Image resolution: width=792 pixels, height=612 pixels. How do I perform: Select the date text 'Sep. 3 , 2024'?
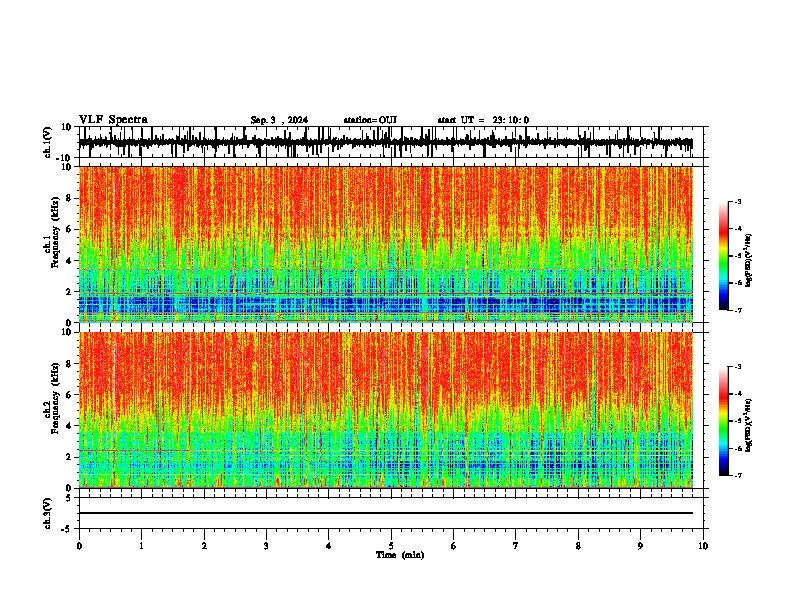tap(279, 120)
